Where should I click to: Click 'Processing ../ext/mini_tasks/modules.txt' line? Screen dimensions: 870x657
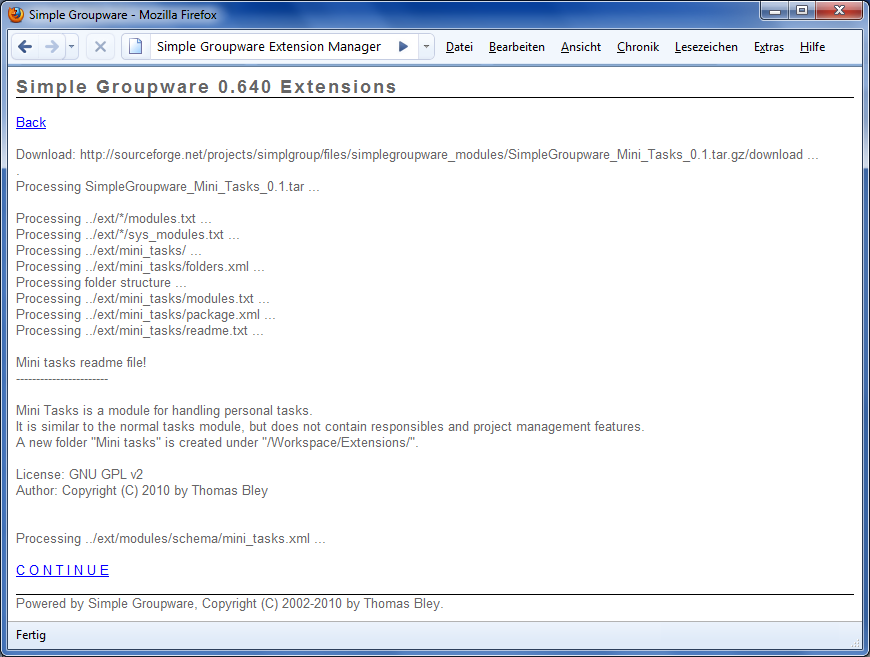point(143,299)
